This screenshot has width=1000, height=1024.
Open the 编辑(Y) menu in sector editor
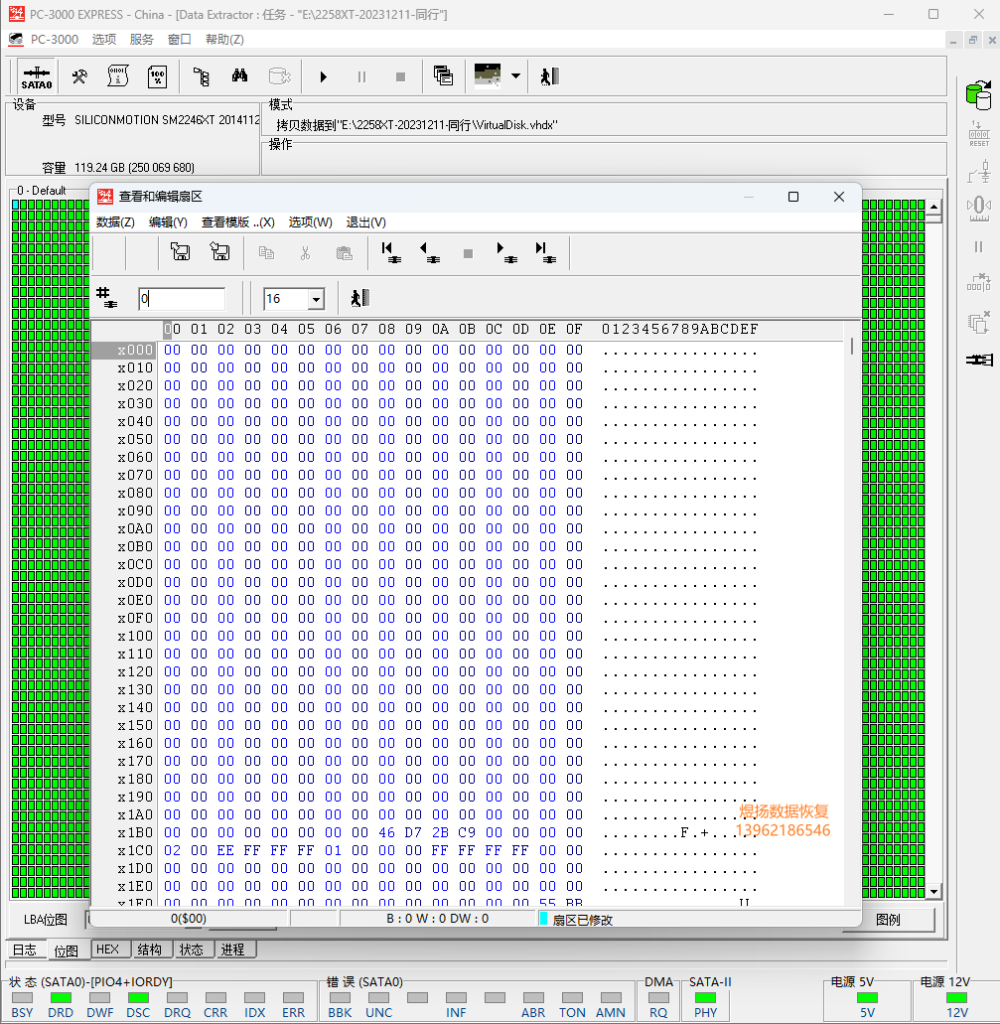click(x=168, y=223)
